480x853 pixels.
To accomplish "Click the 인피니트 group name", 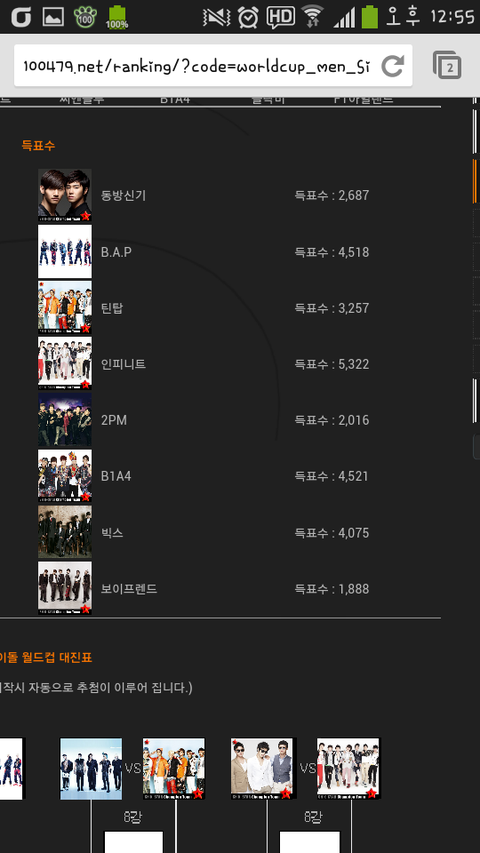I will click(x=124, y=364).
